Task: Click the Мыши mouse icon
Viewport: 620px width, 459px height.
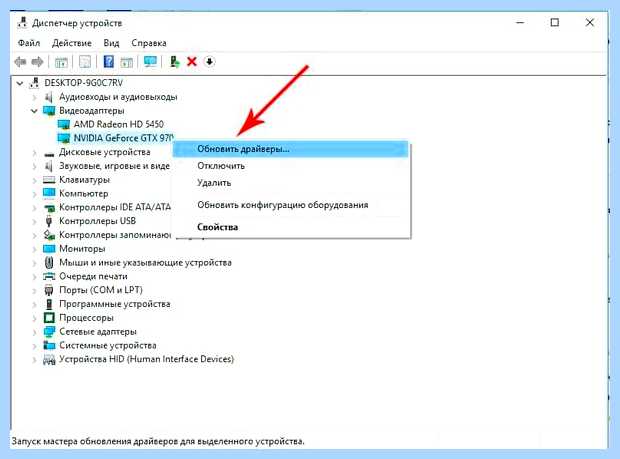Action: (49, 263)
